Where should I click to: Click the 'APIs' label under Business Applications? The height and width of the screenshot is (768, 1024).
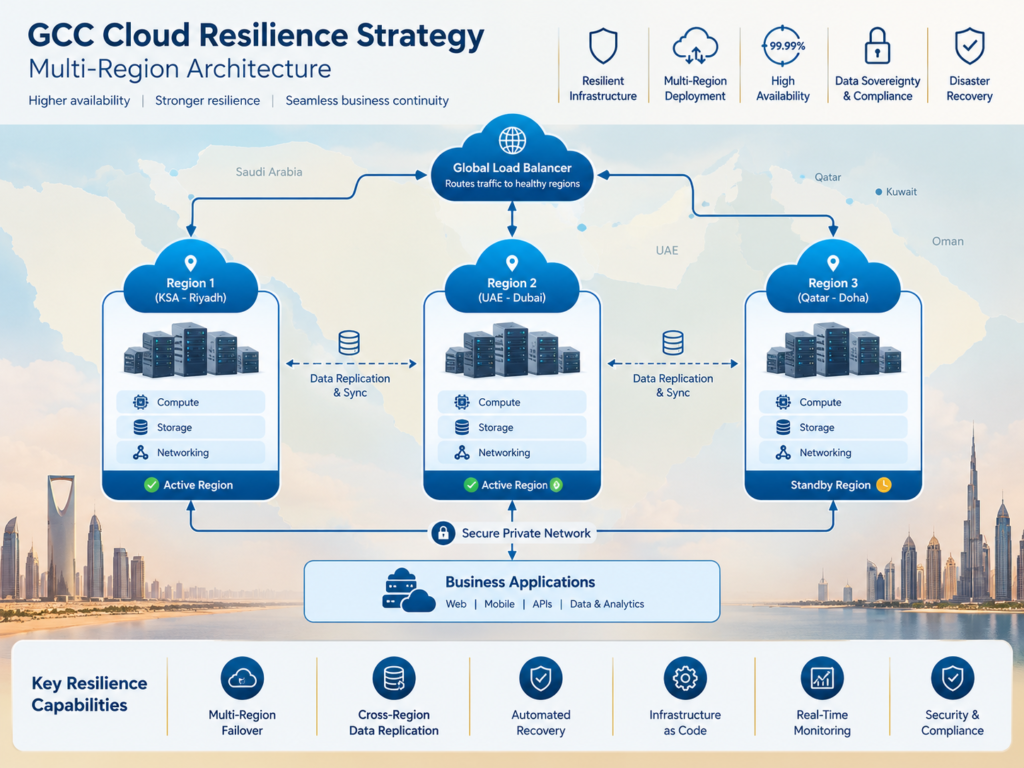coord(542,604)
